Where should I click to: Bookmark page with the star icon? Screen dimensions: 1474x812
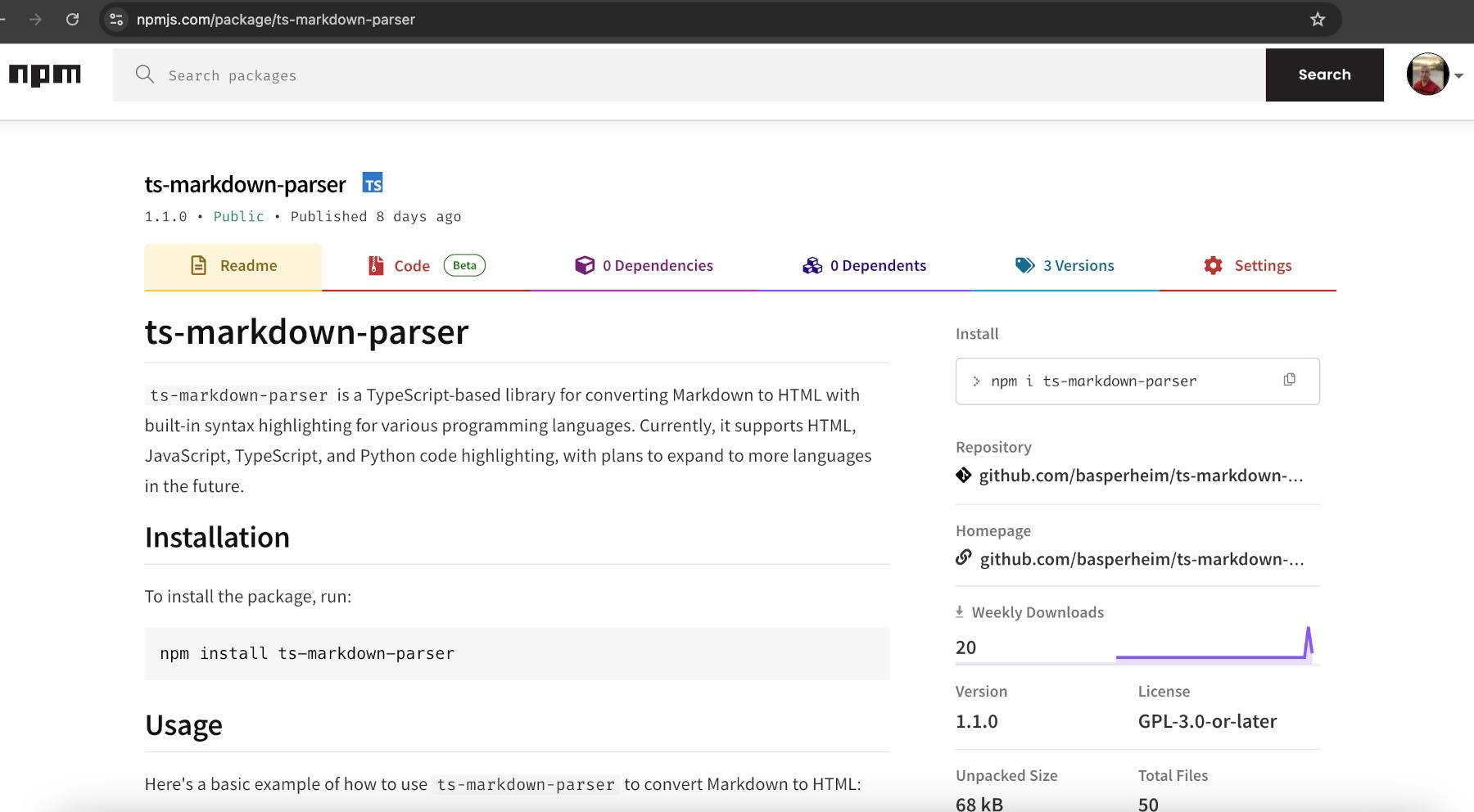(1318, 19)
